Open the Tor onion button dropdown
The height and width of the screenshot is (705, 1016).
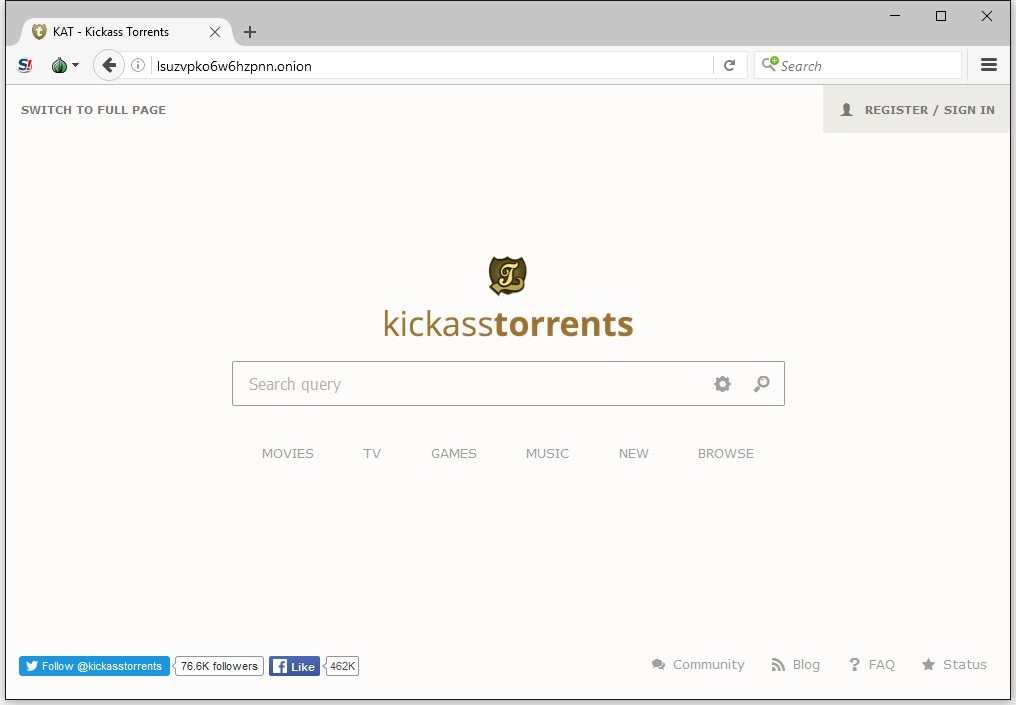63,64
